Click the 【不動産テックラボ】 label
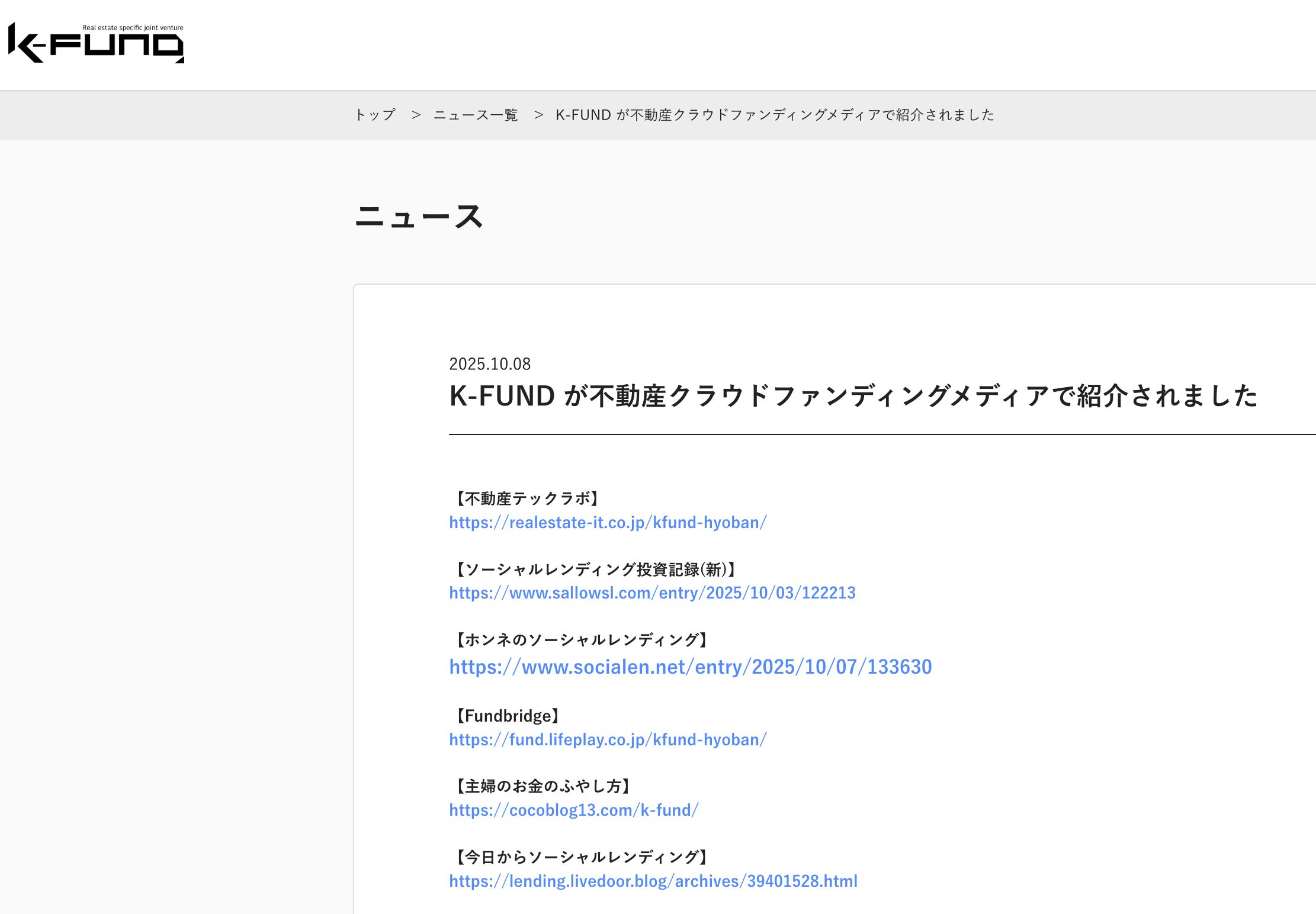This screenshot has height=914, width=1316. click(527, 498)
